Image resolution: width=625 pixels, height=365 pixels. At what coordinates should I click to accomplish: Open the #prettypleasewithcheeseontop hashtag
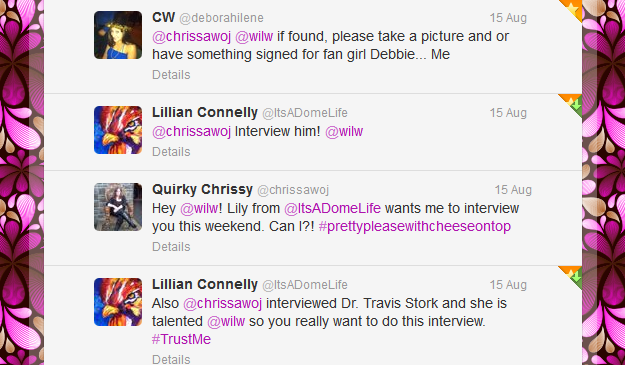(x=415, y=226)
